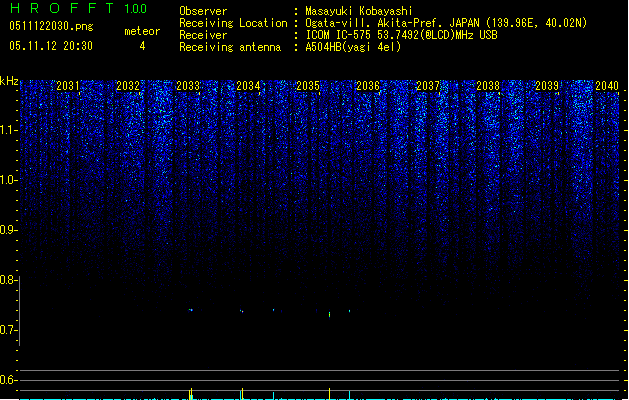629x400 pixels.
Task: Click the 2035 time marker
Action: pyautogui.click(x=308, y=85)
